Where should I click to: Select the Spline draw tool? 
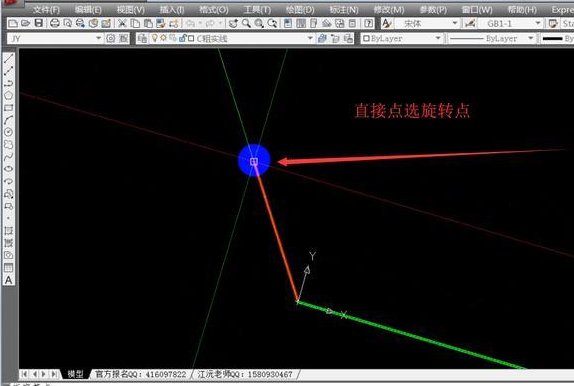pyautogui.click(x=8, y=157)
